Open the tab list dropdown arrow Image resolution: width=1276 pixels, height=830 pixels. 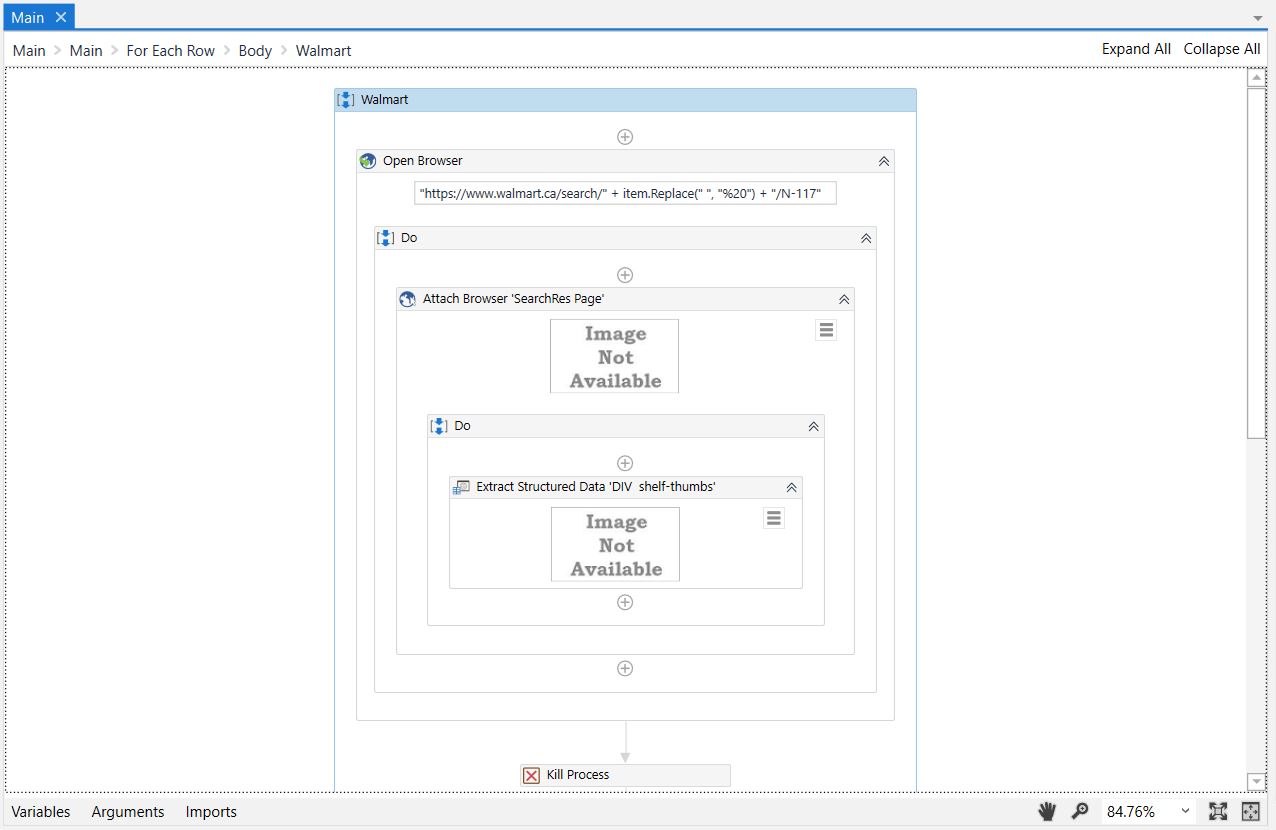click(x=1258, y=18)
